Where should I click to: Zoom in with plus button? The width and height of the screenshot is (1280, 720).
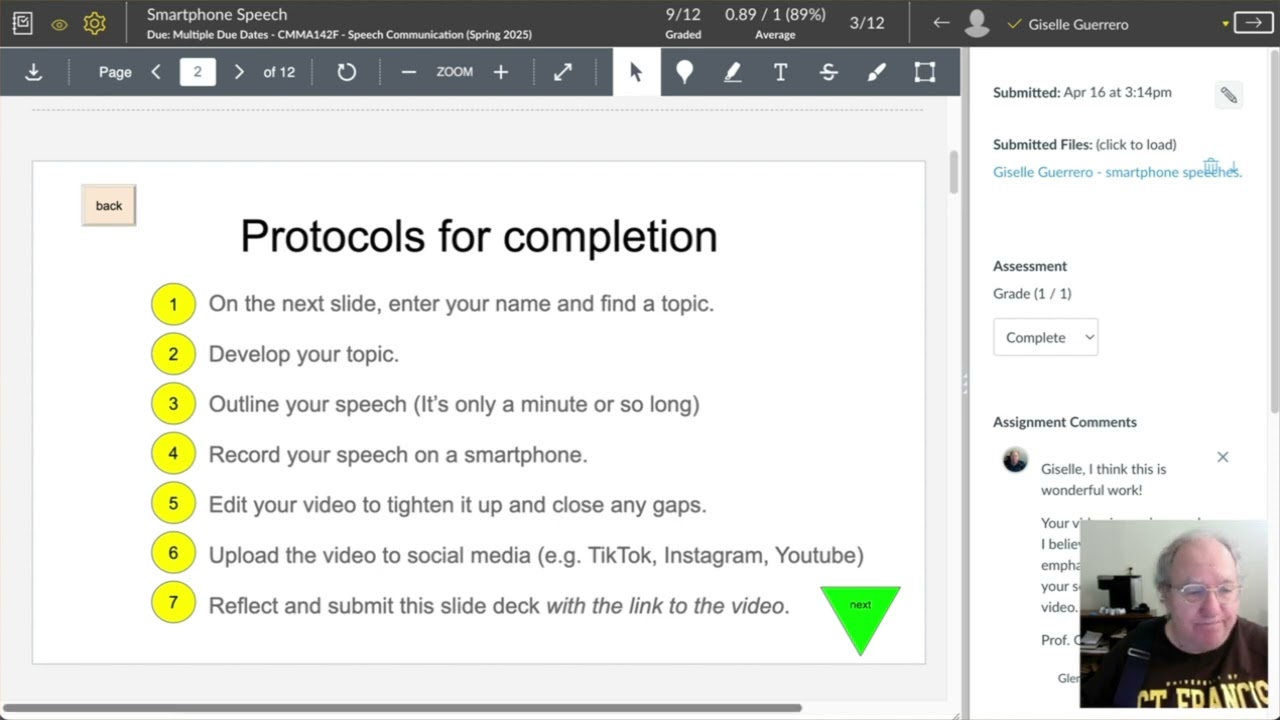pyautogui.click(x=501, y=72)
